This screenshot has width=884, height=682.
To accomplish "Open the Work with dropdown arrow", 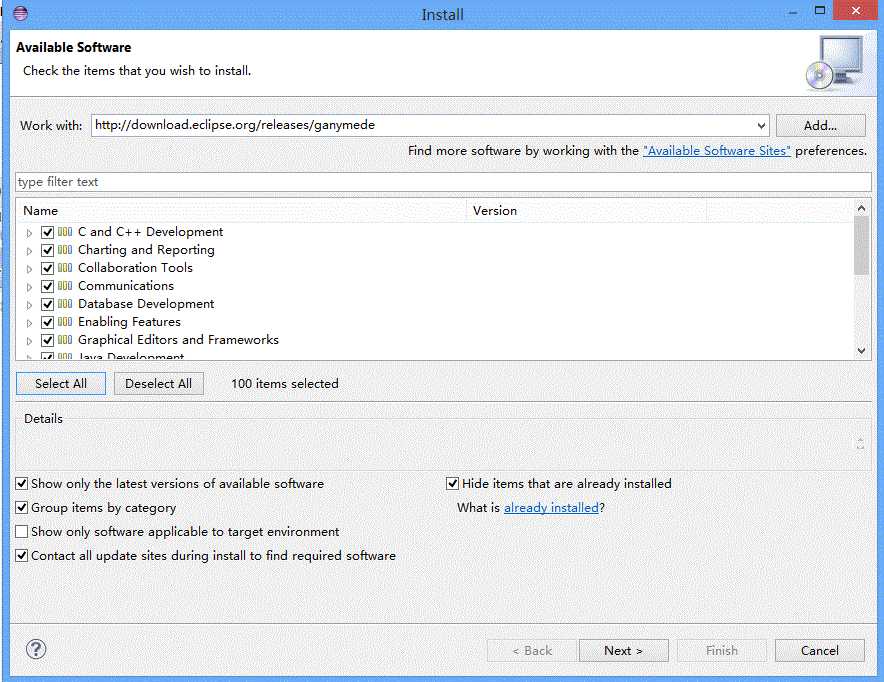I will (x=761, y=126).
